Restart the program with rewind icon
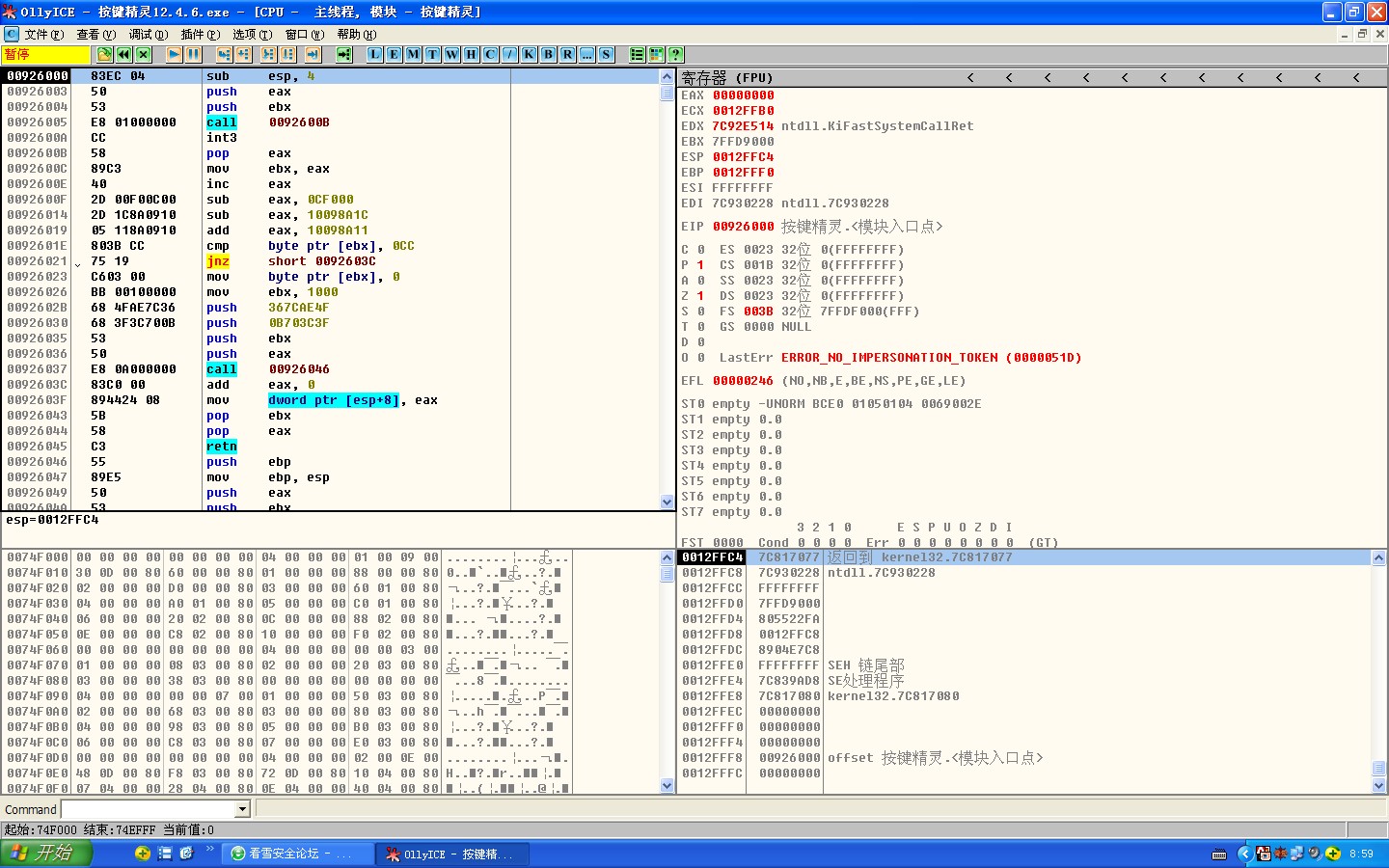The height and width of the screenshot is (868, 1389). tap(124, 55)
